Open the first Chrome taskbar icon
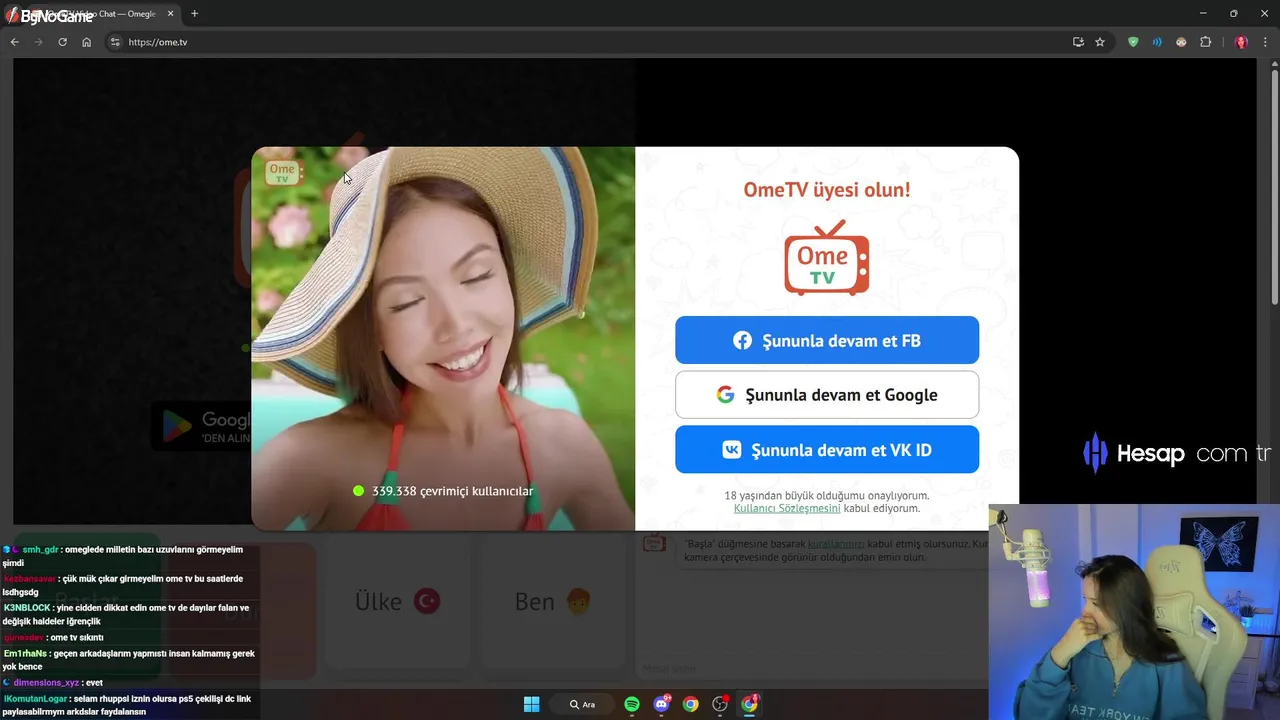The image size is (1280, 720). [690, 704]
